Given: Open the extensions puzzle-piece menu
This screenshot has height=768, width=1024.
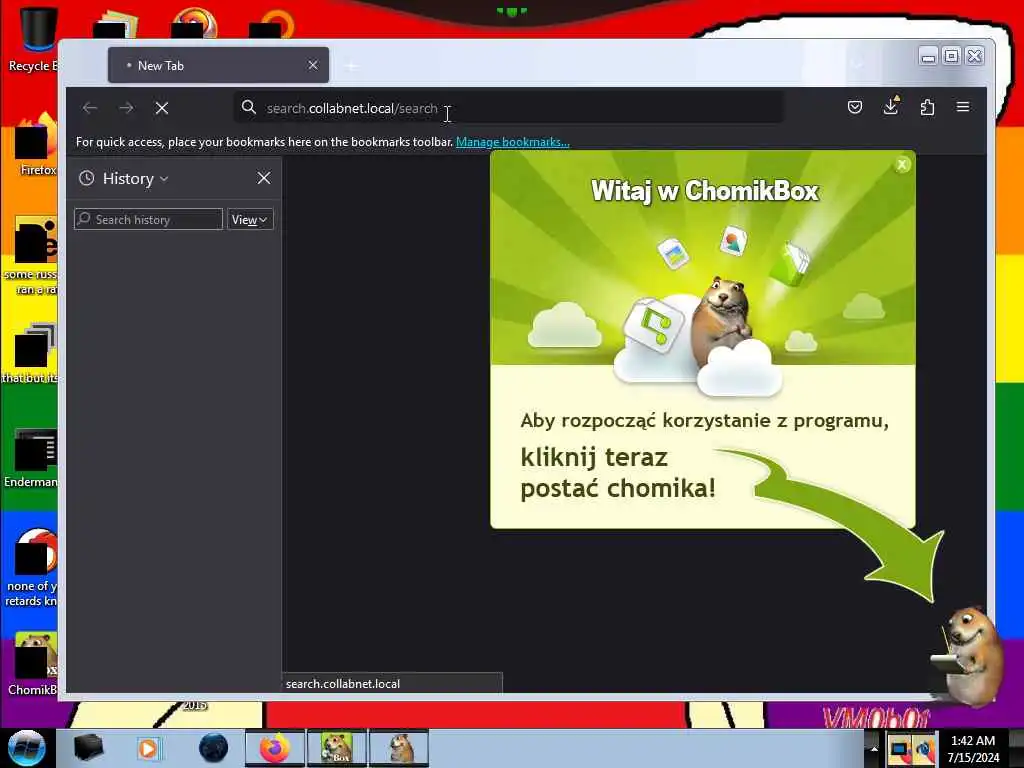Looking at the screenshot, I should coord(927,107).
